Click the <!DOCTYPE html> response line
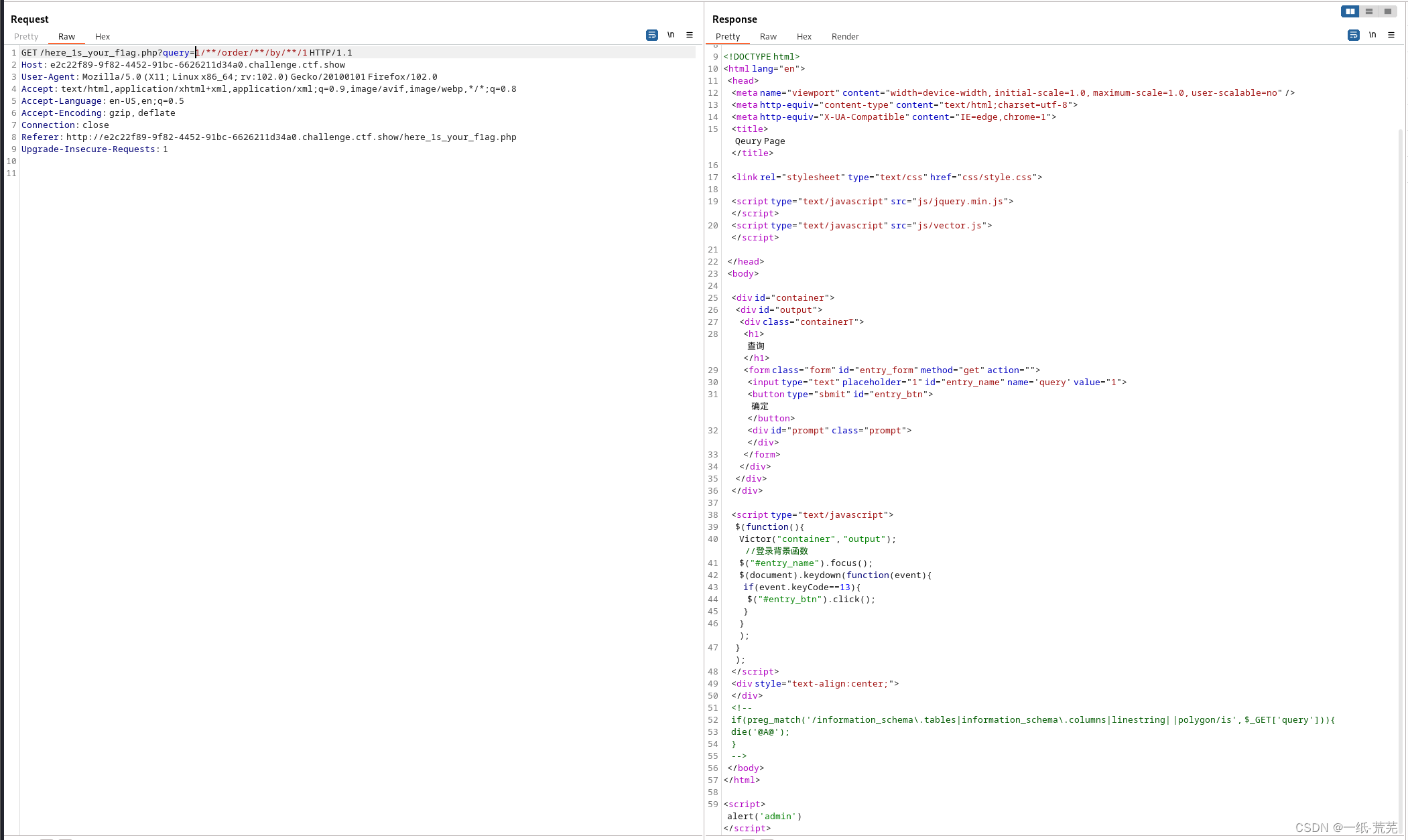The width and height of the screenshot is (1408, 840). click(x=761, y=57)
